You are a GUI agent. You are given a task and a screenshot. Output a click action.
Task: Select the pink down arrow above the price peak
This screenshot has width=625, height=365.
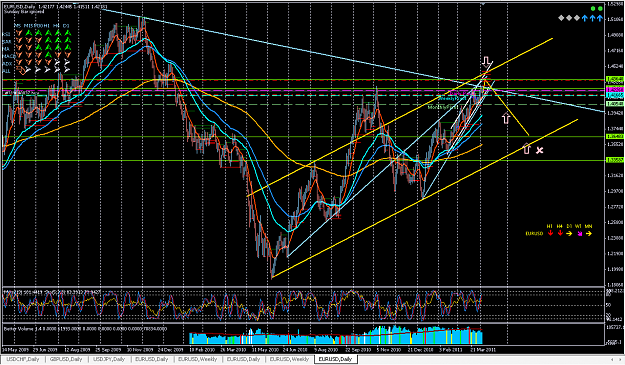pyautogui.click(x=486, y=62)
